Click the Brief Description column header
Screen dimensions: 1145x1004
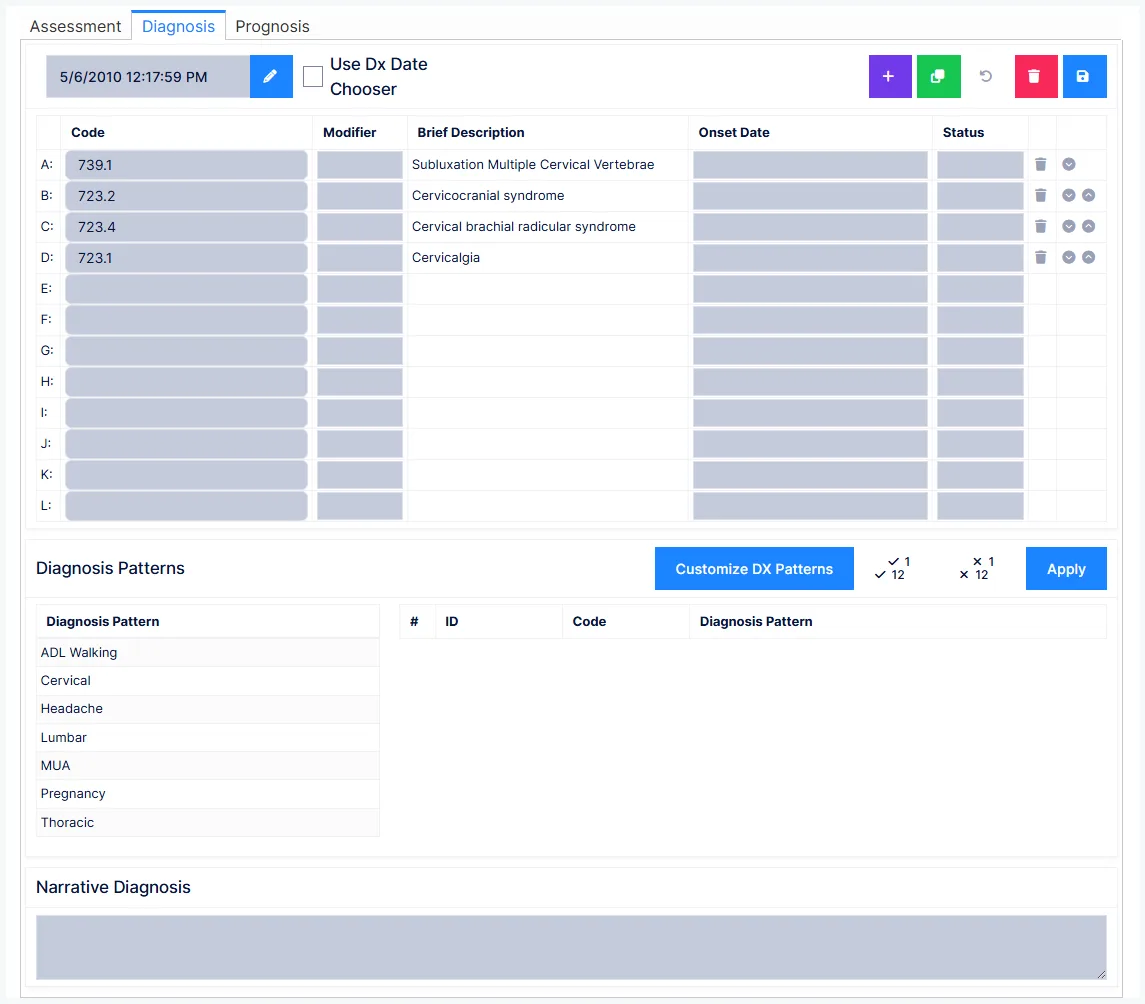471,132
